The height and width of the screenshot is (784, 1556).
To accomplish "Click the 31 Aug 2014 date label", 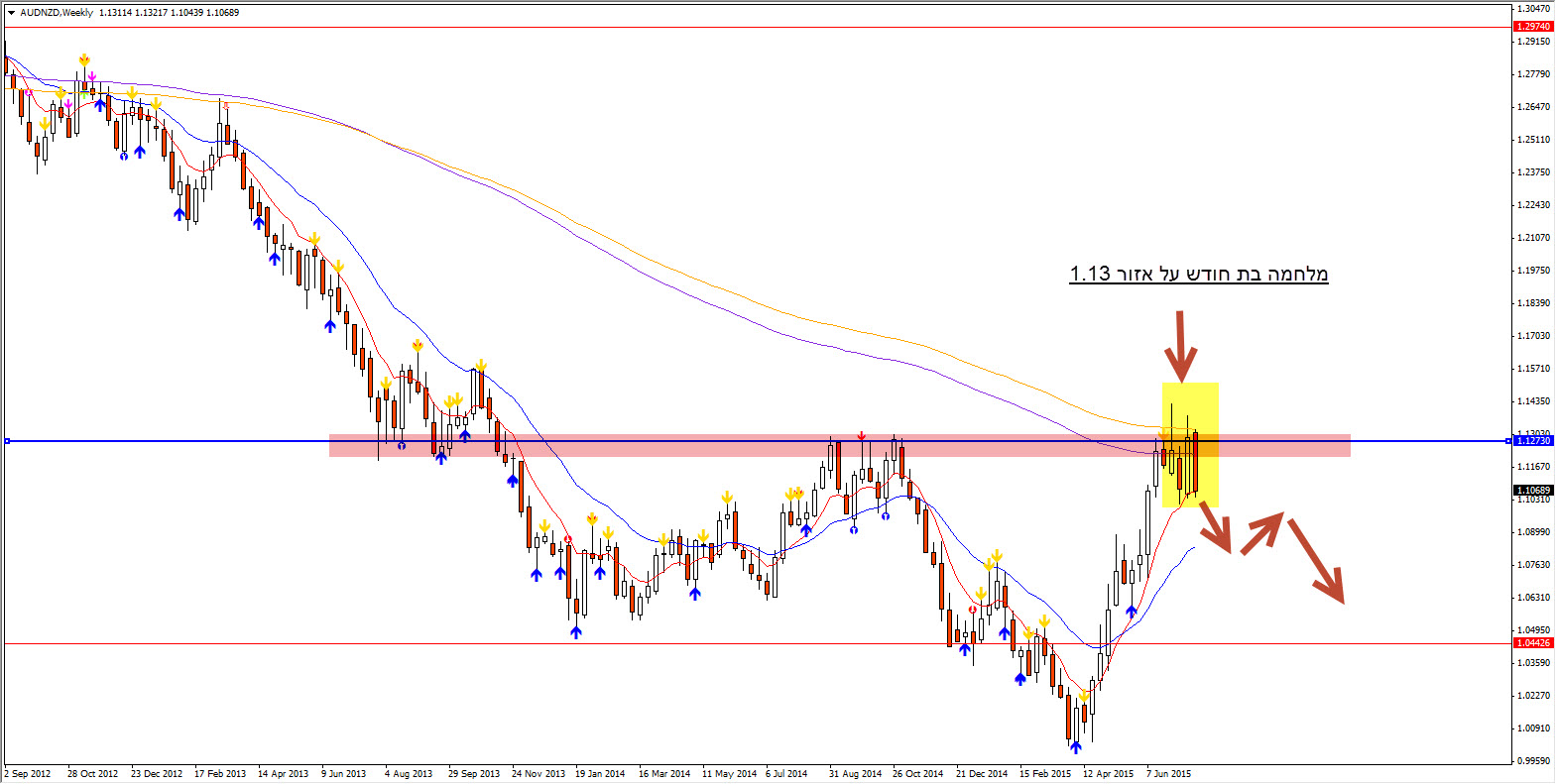I will pos(855,773).
